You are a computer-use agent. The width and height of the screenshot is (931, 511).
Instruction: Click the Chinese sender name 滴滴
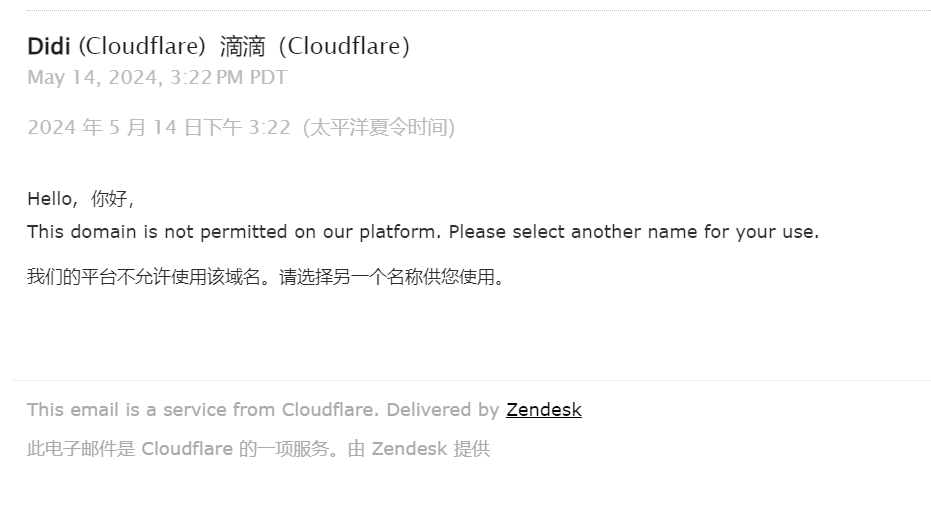coord(241,46)
